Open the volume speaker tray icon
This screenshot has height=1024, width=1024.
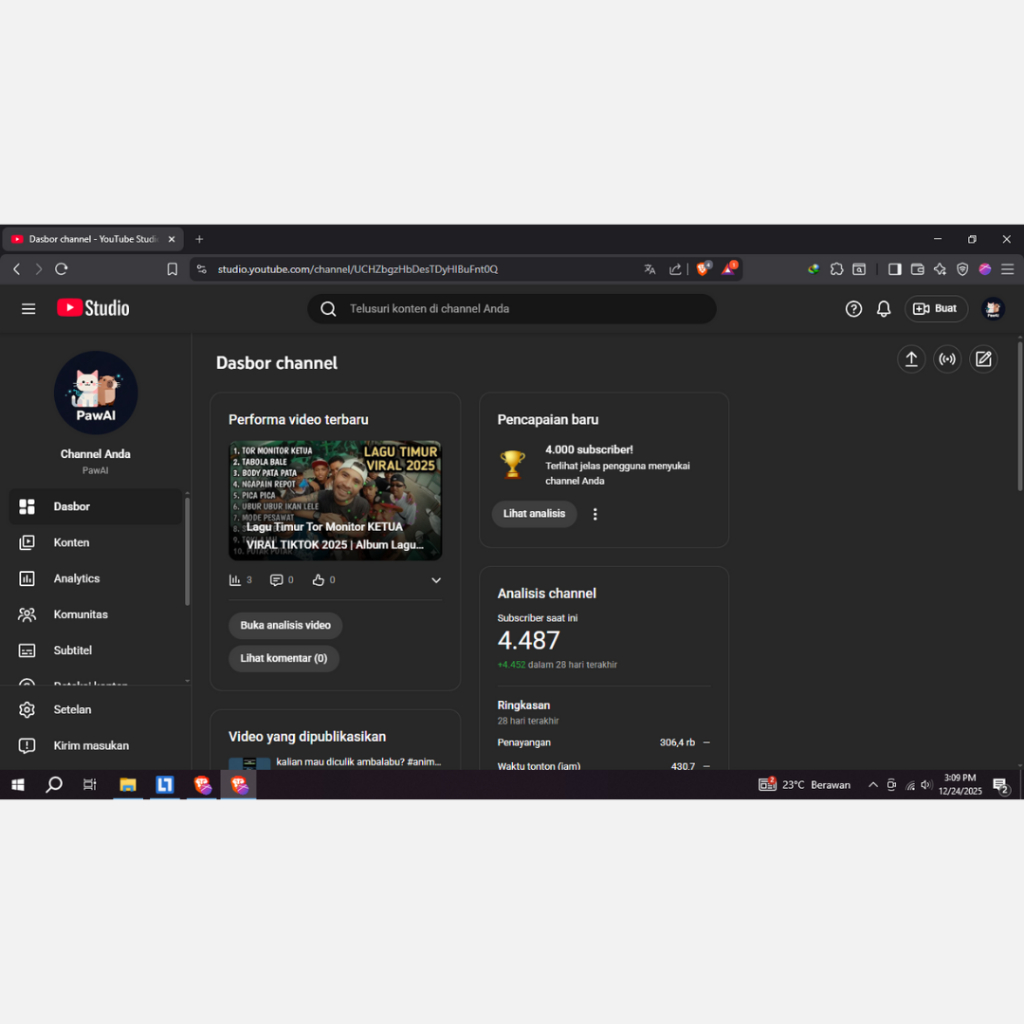tap(926, 784)
